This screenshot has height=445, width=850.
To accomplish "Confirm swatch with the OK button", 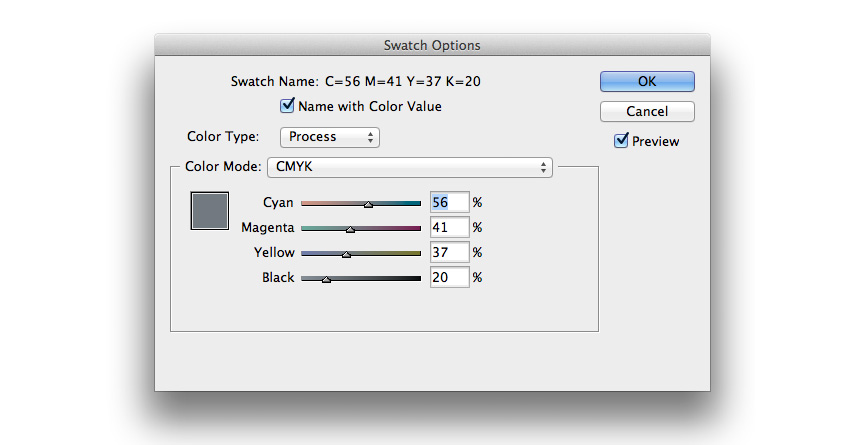I will [647, 81].
